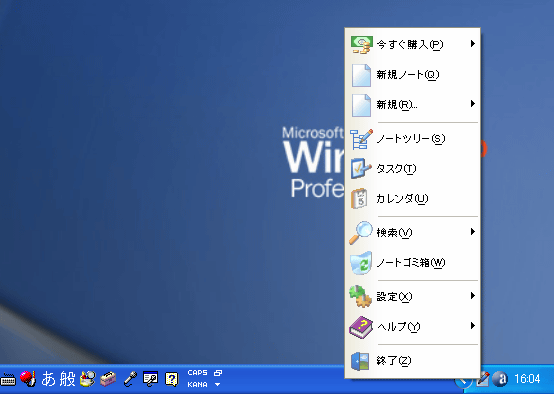Open language bar options down arrow
554x394 pixels.
point(218,384)
